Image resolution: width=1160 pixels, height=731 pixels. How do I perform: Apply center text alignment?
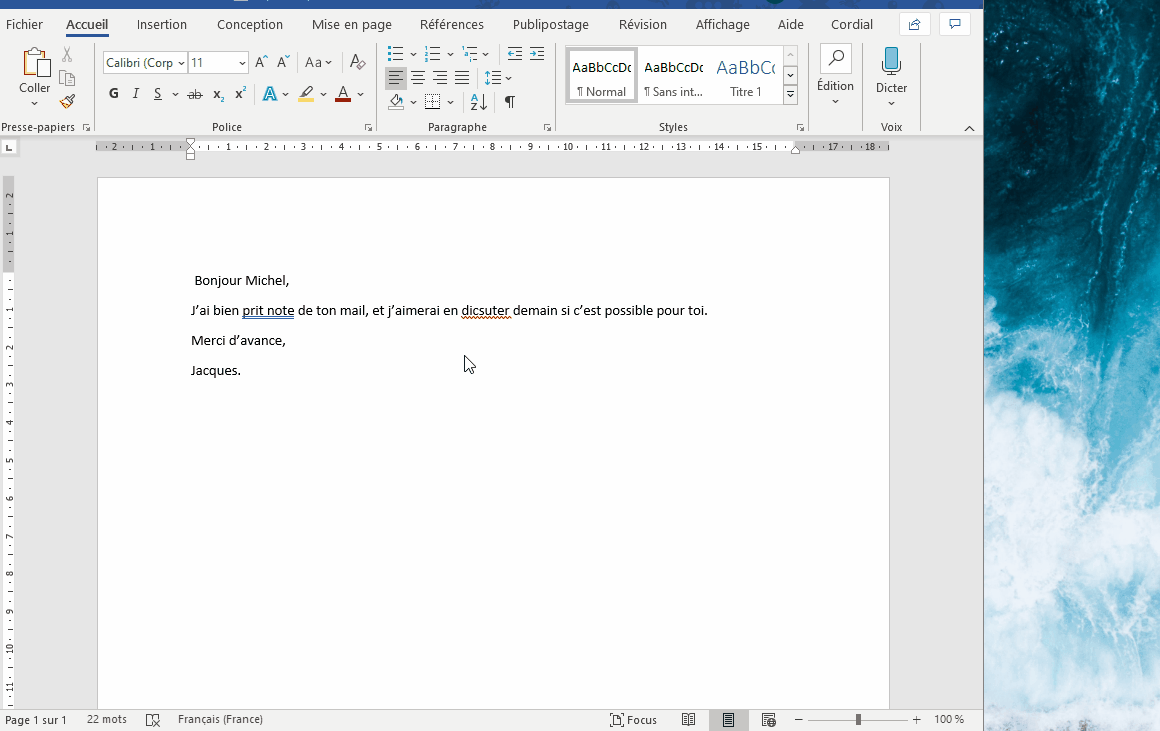tap(418, 78)
